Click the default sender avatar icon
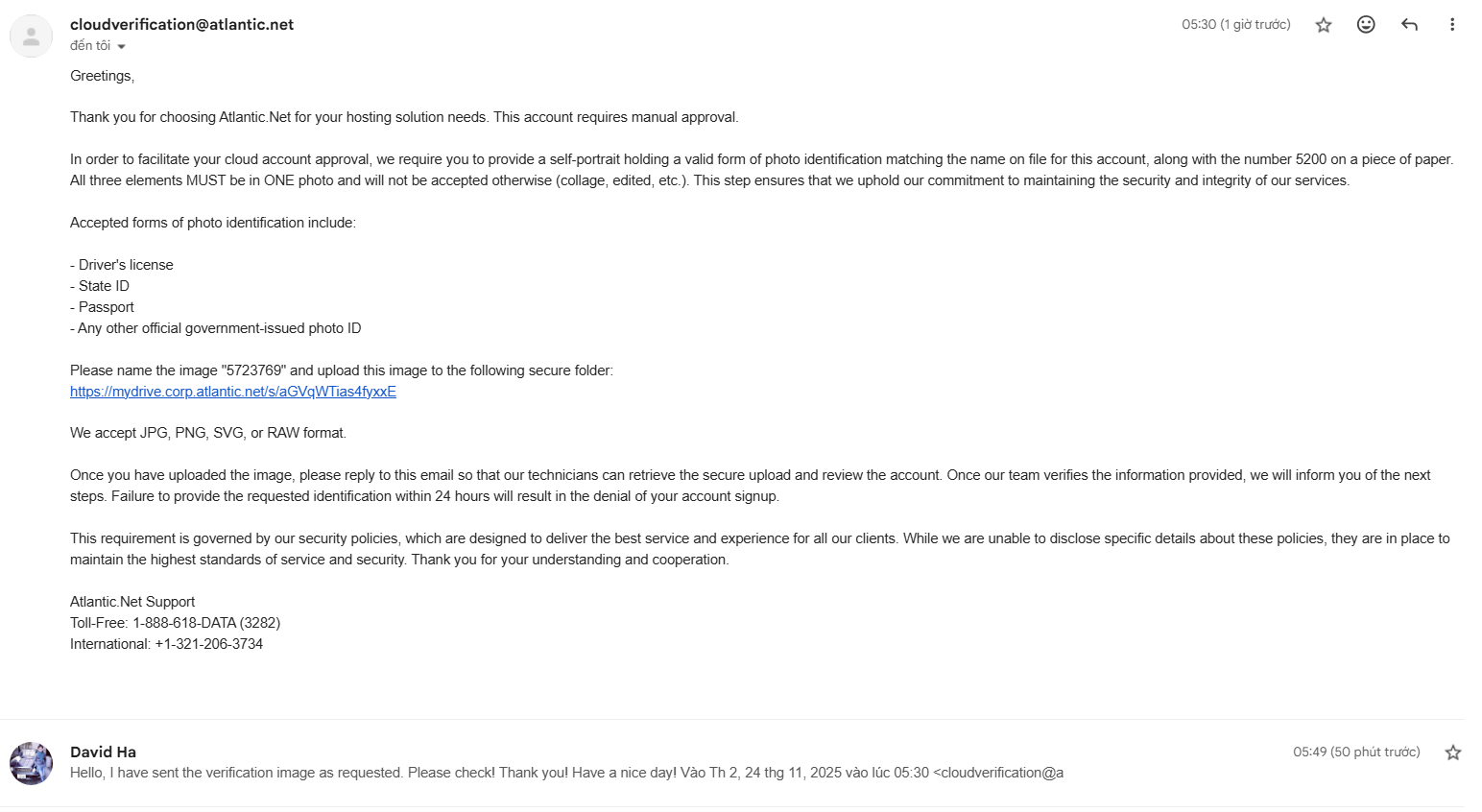This screenshot has width=1482, height=812. [x=31, y=36]
